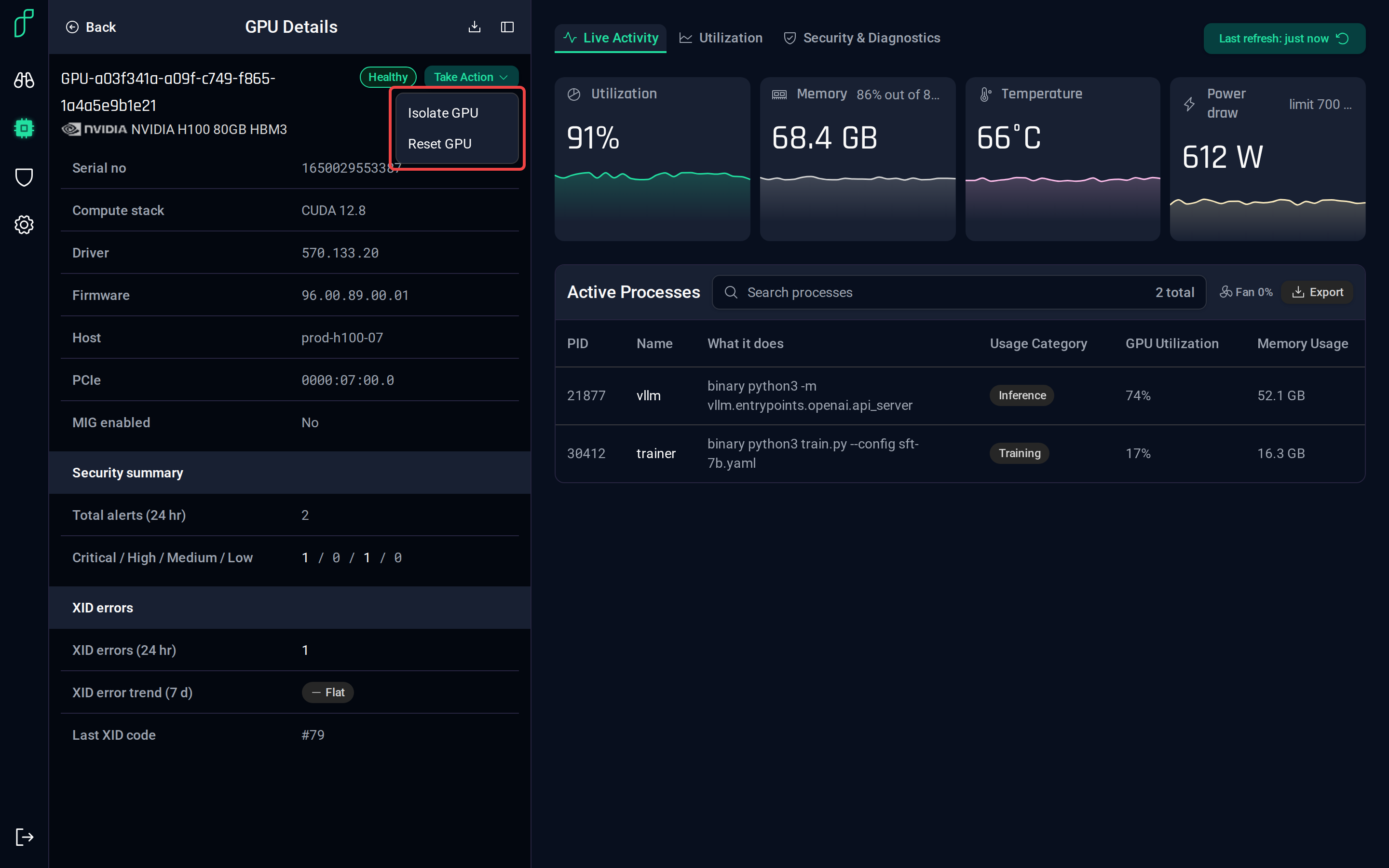Viewport: 1389px width, 868px height.
Task: Open the Security & Diagnostics tab
Action: (861, 38)
